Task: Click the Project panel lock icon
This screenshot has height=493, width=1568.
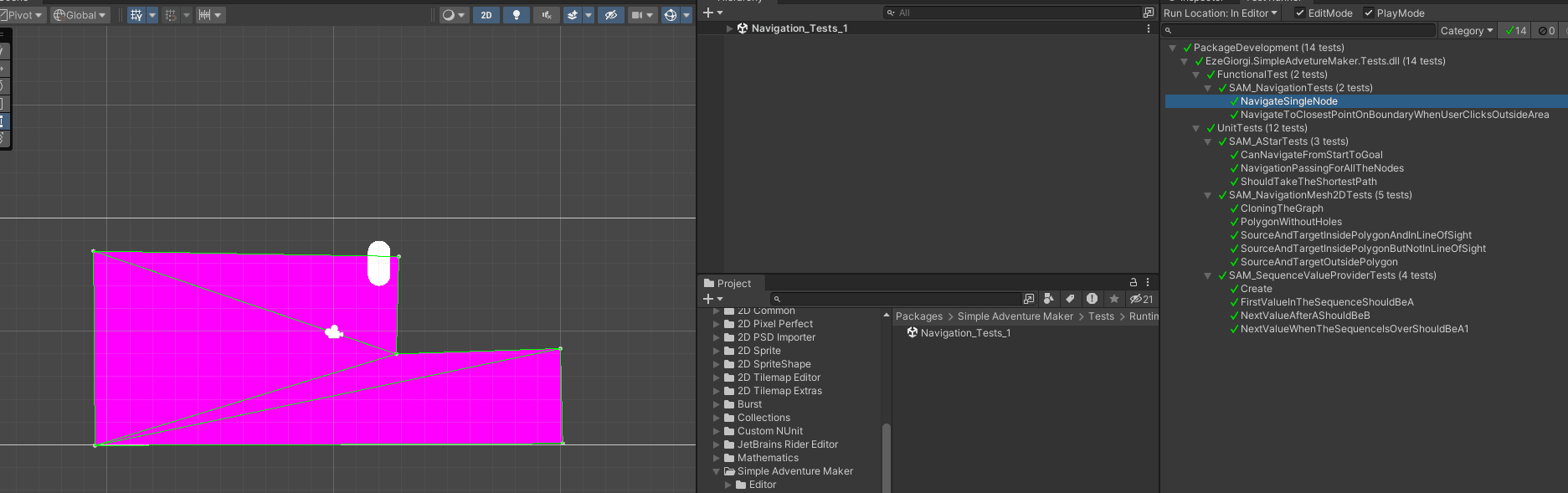Action: pyautogui.click(x=1133, y=283)
